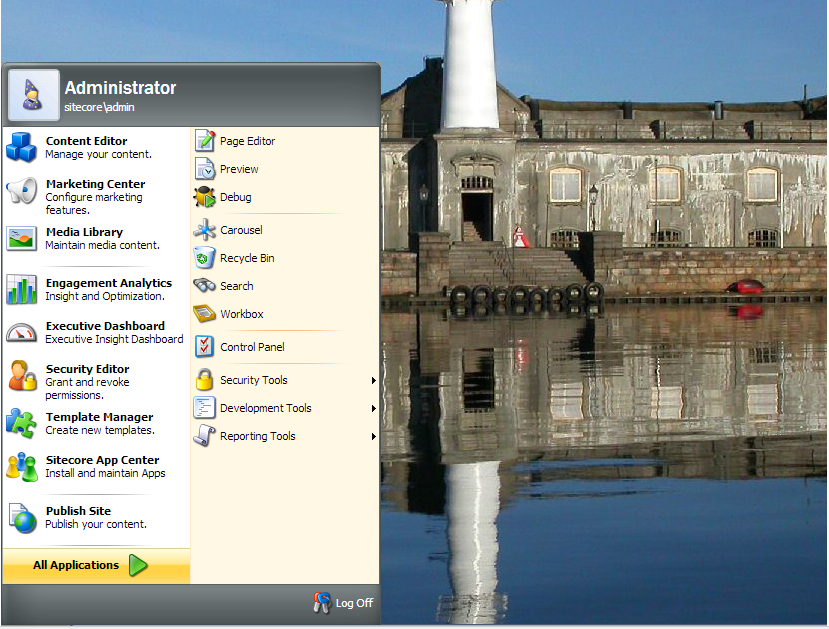Open the Recycle Bin entry
Screen dimensions: 829x629
pyautogui.click(x=247, y=258)
